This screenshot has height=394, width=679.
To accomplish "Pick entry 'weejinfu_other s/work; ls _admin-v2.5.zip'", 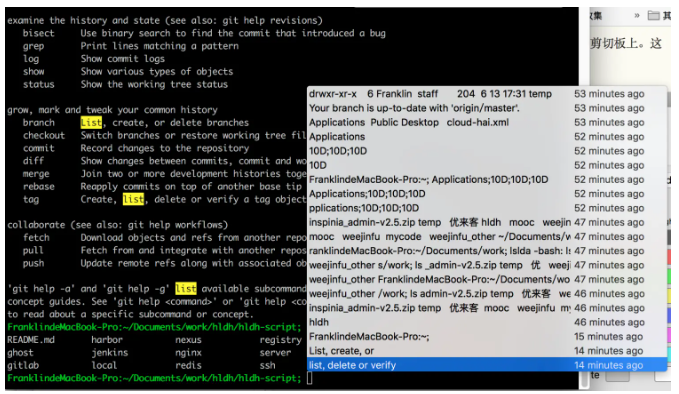I will pos(487,265).
